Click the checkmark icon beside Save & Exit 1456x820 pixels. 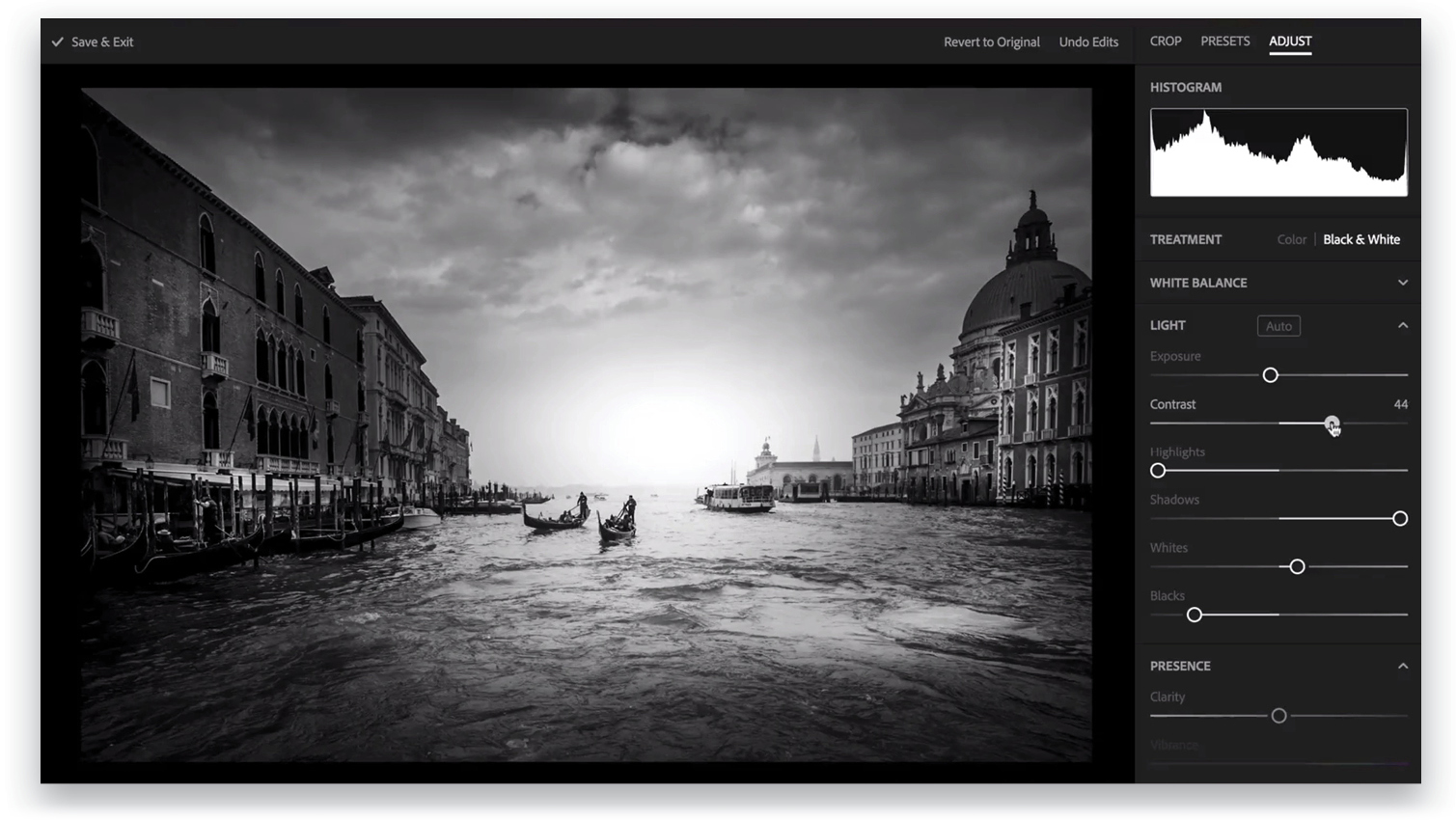point(58,41)
